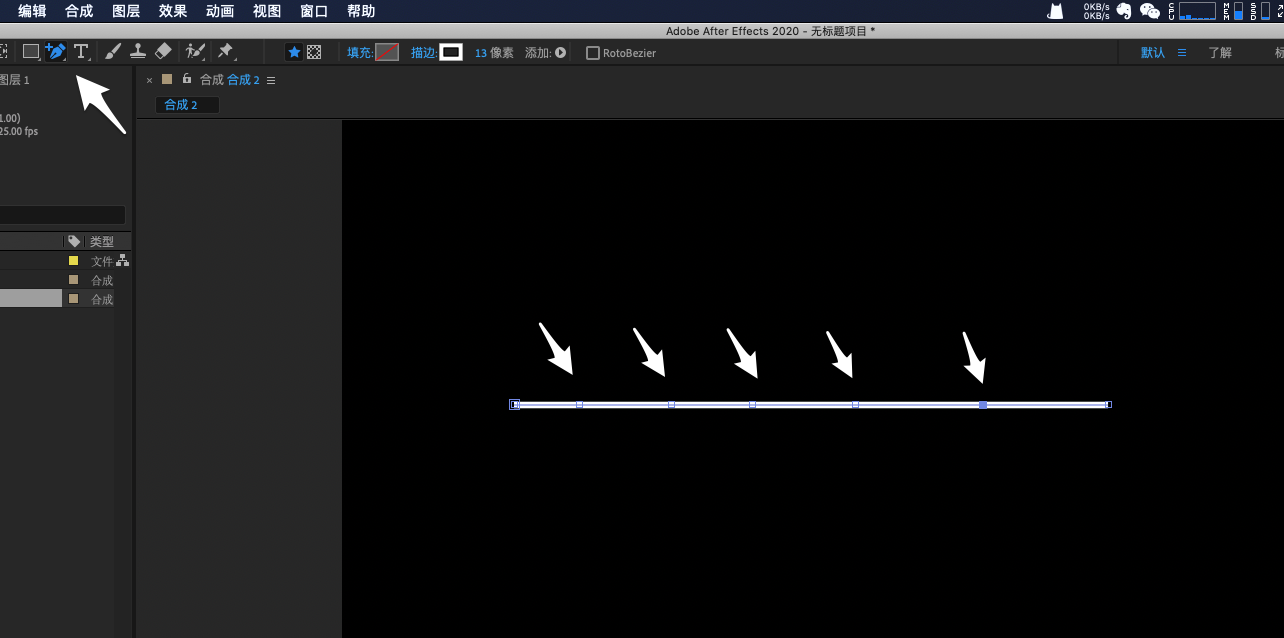Image resolution: width=1284 pixels, height=638 pixels.
Task: Open the 添加 add menu arrow
Action: coord(560,53)
